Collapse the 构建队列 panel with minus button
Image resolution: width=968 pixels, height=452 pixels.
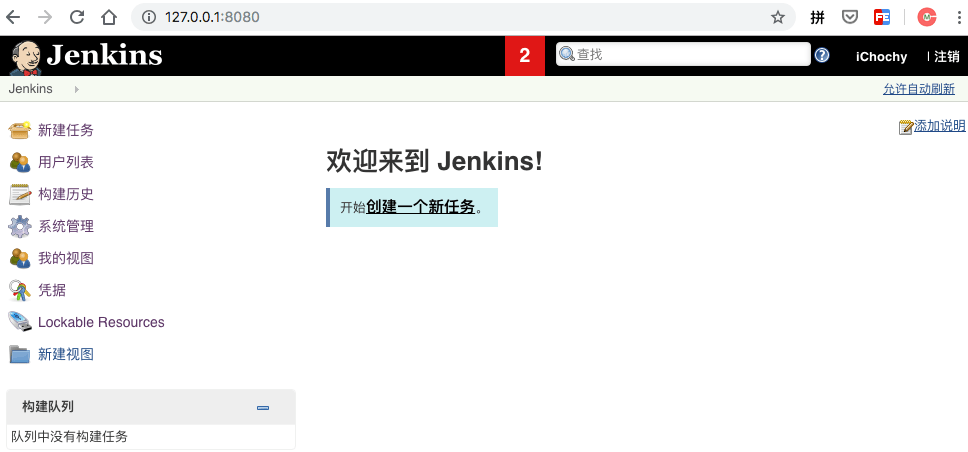(263, 408)
